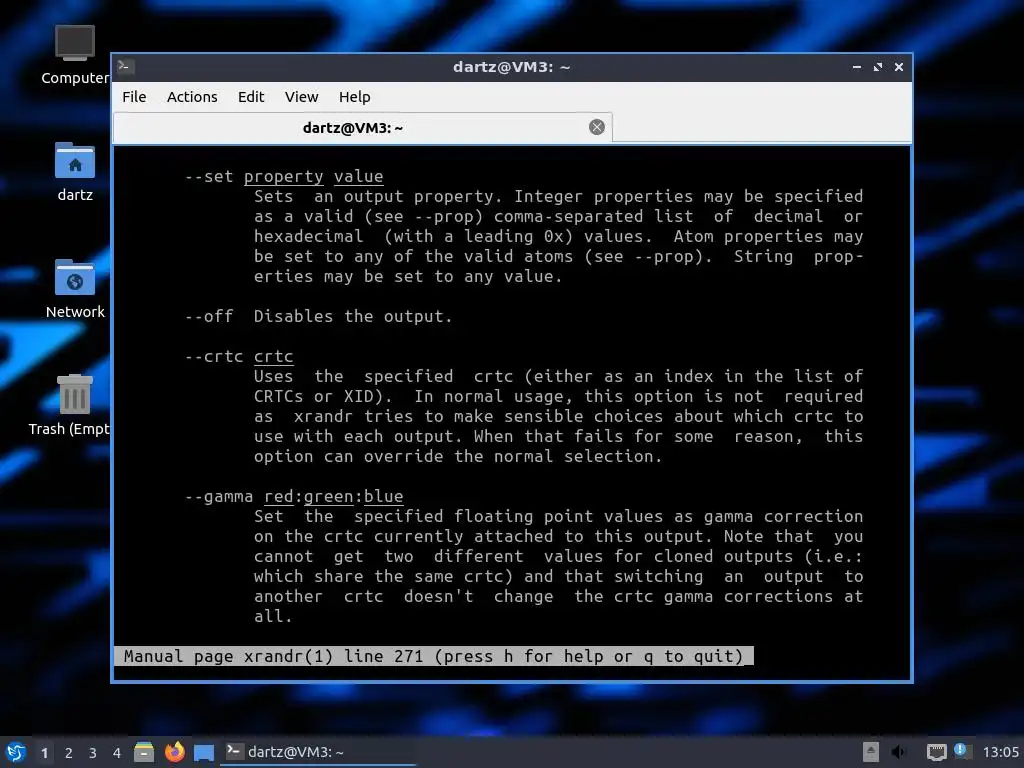Click the word "hexadecimal" in the --set description

[x=308, y=236]
